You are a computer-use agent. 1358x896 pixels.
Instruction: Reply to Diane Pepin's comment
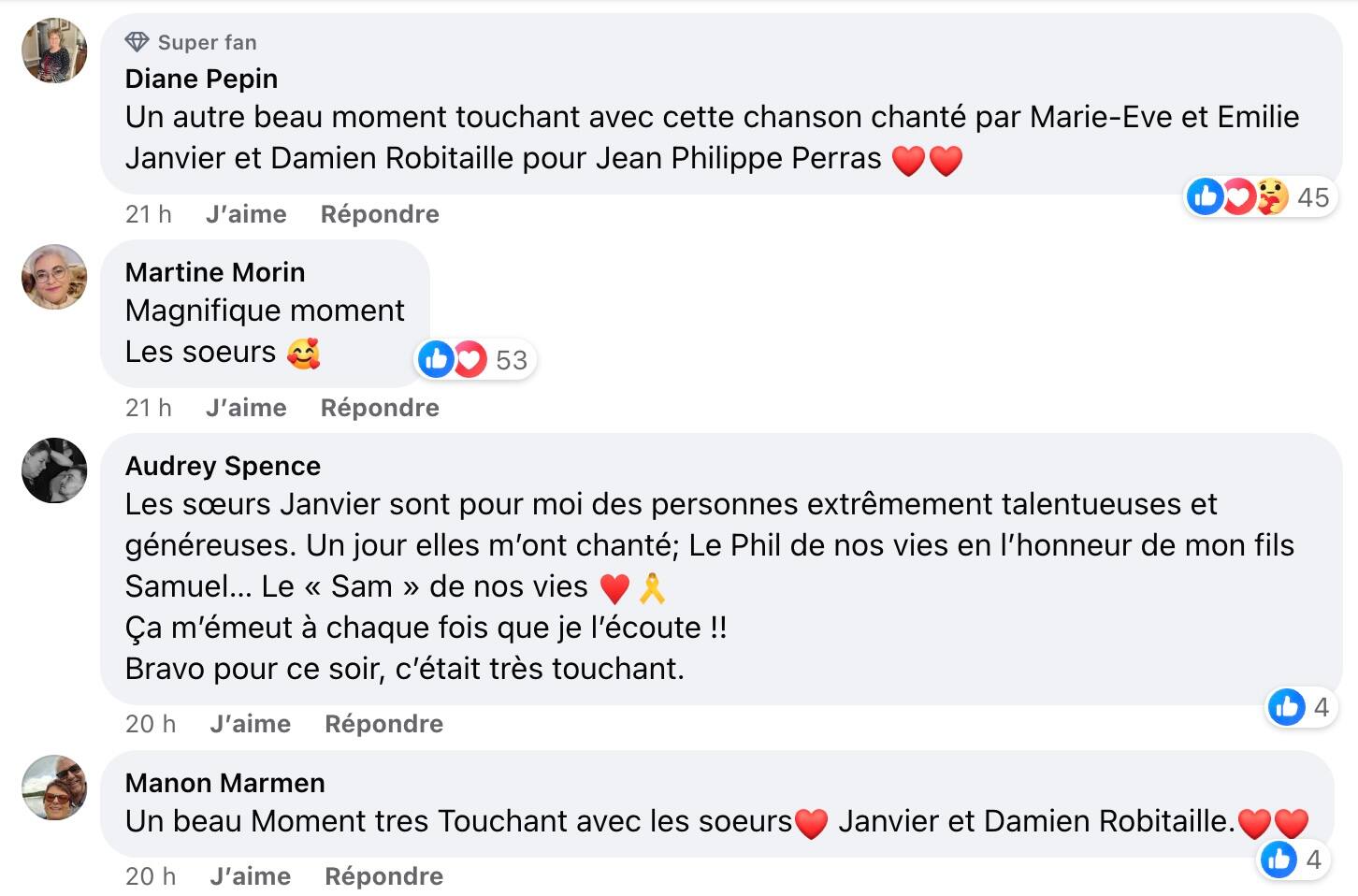(x=380, y=214)
